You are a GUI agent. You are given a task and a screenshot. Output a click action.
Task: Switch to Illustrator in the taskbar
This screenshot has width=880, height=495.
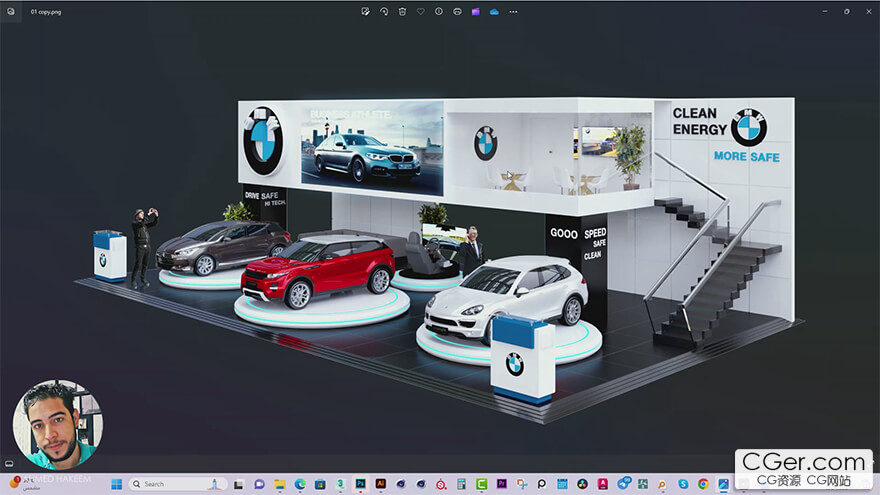click(x=381, y=484)
